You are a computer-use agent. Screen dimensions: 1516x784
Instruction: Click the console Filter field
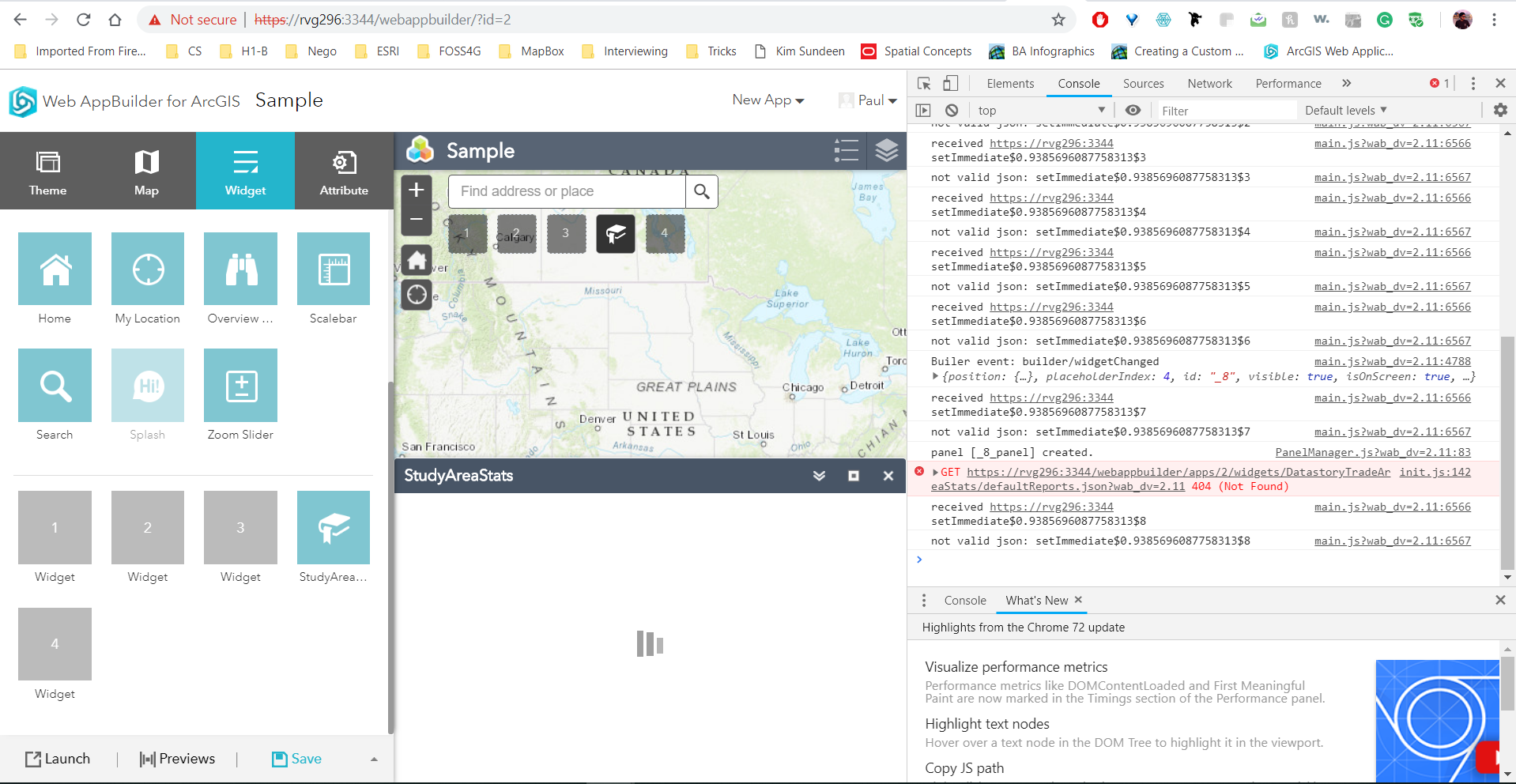tap(1227, 111)
